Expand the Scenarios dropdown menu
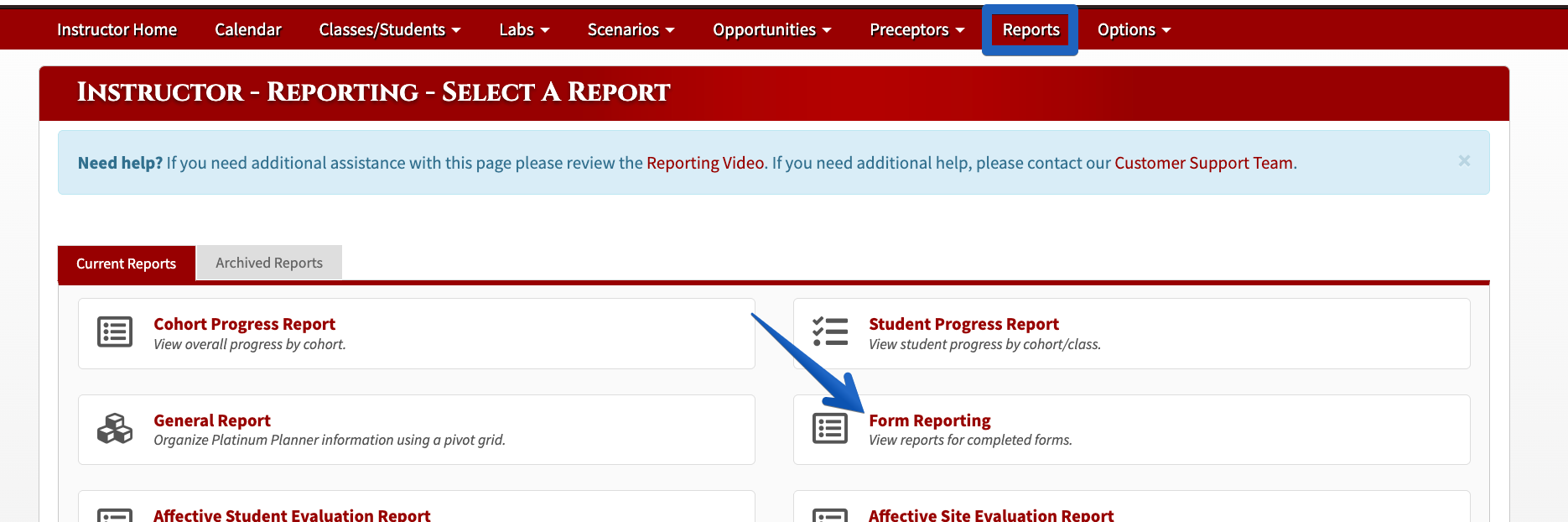The height and width of the screenshot is (522, 1568). [x=631, y=29]
